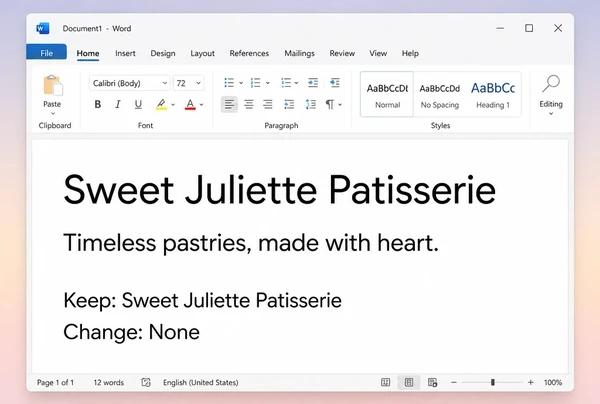Apply the No Spacing style
The width and height of the screenshot is (600, 404).
click(440, 94)
